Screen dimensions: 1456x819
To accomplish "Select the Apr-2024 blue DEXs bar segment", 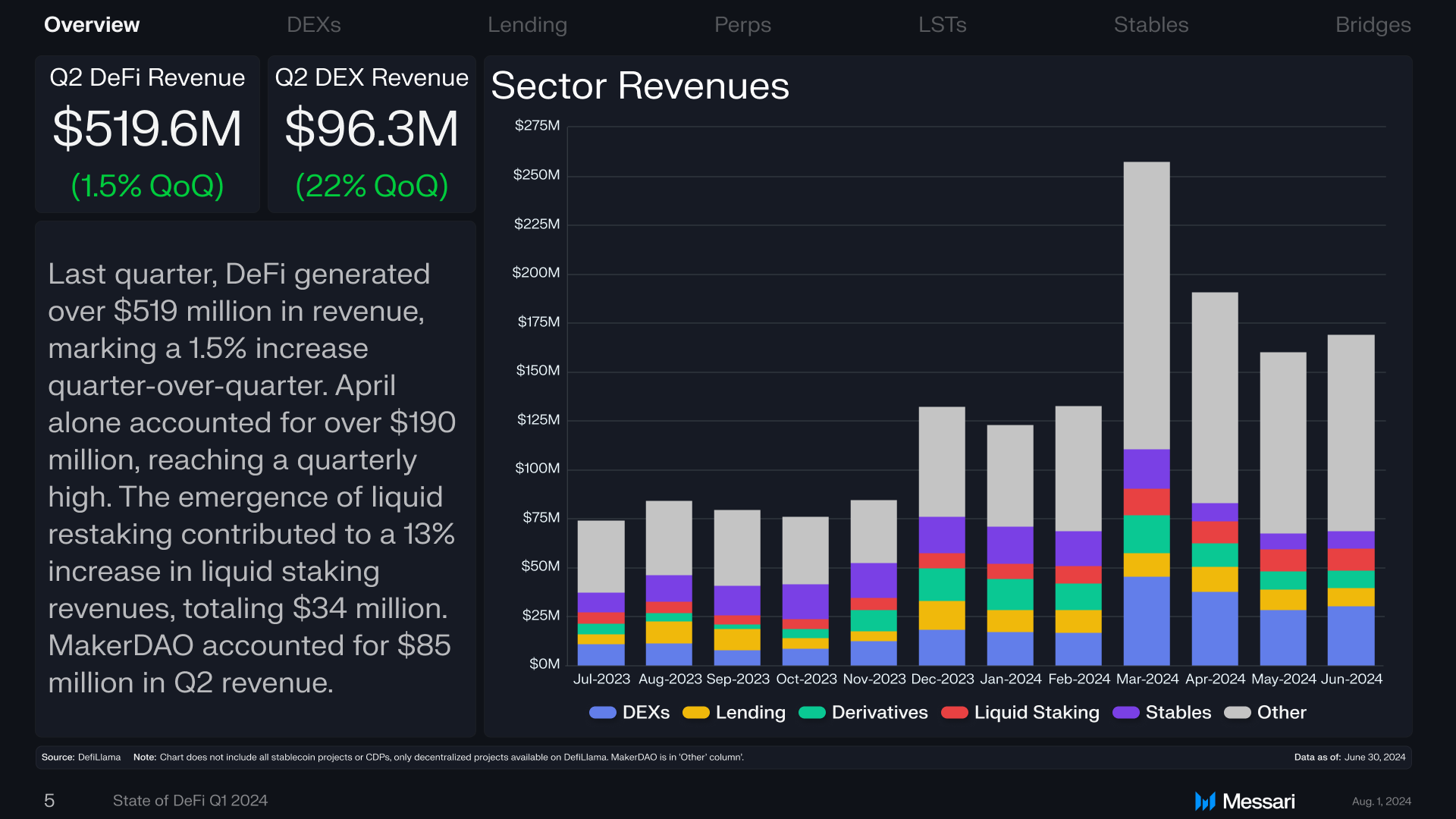I will (x=1215, y=629).
